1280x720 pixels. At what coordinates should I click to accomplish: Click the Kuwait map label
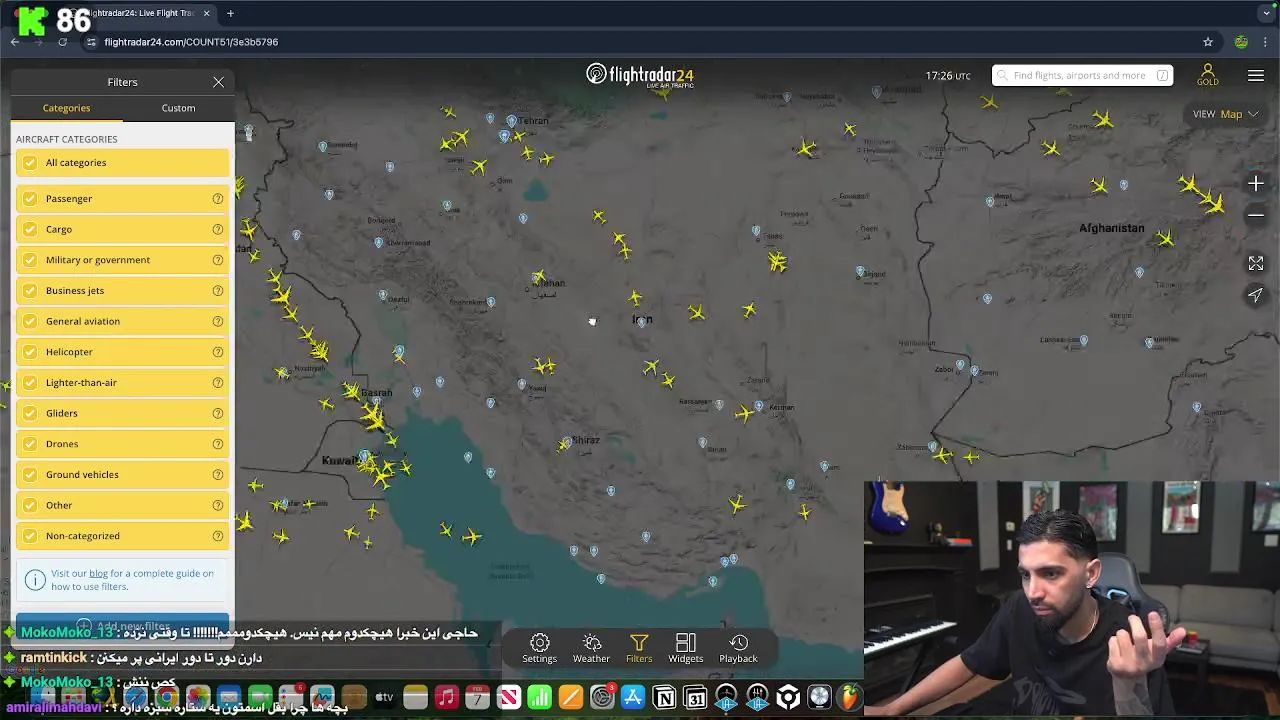click(342, 461)
